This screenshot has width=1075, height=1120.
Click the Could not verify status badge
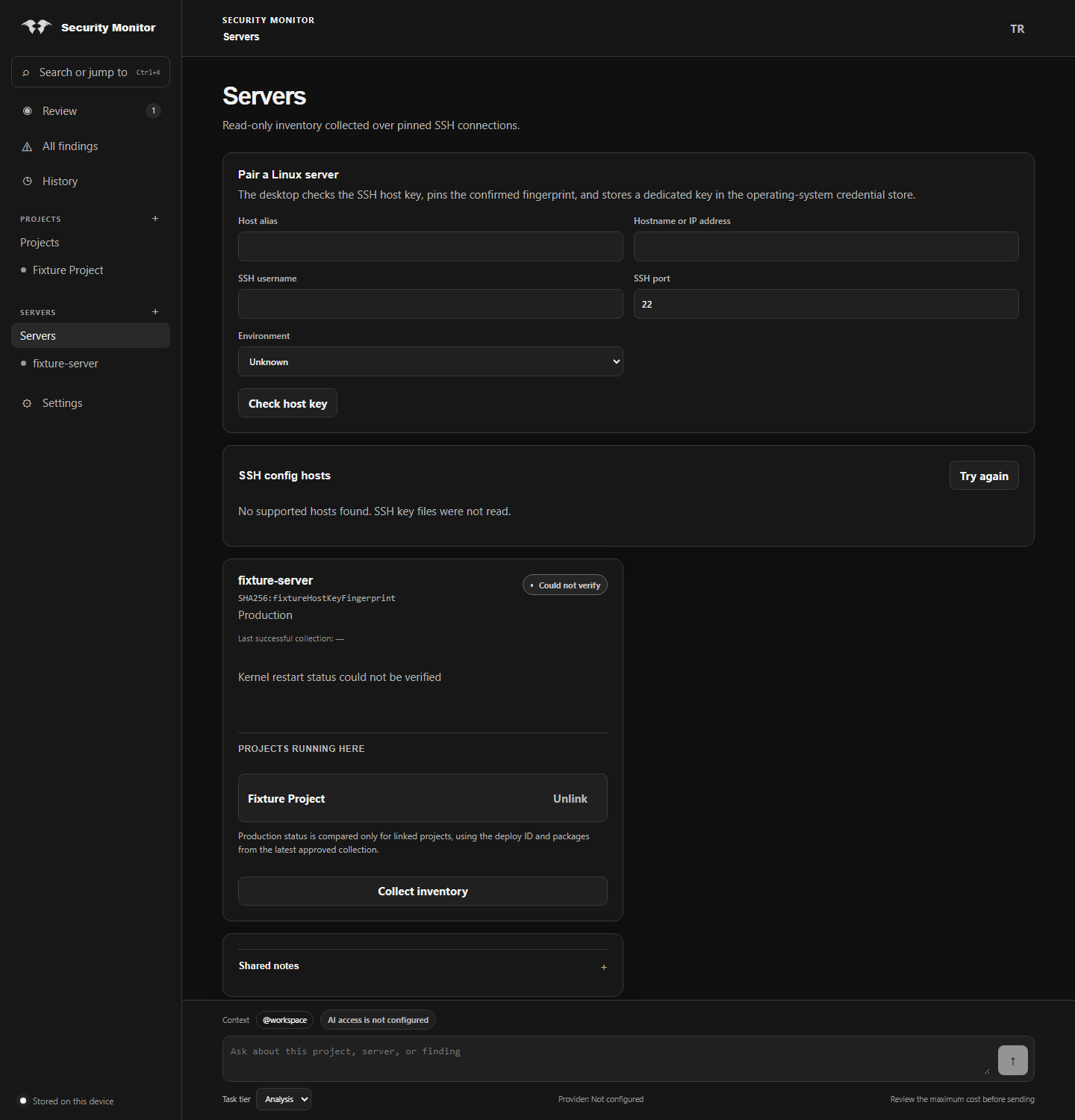click(x=565, y=585)
